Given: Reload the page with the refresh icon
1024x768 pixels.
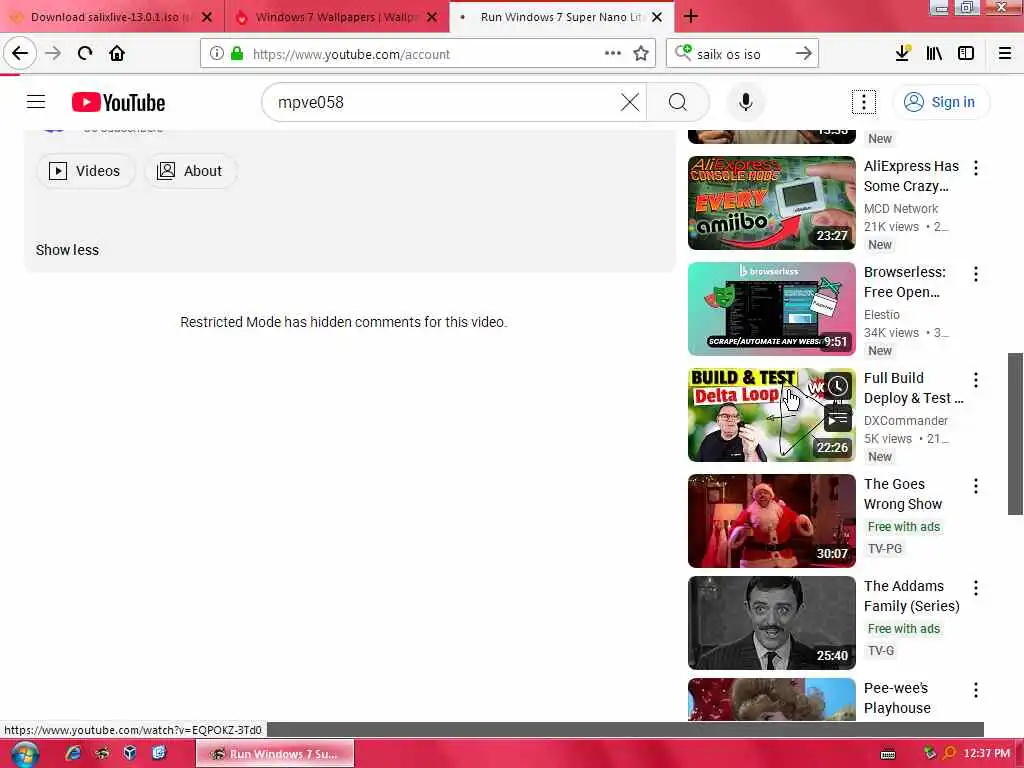Looking at the screenshot, I should (85, 53).
